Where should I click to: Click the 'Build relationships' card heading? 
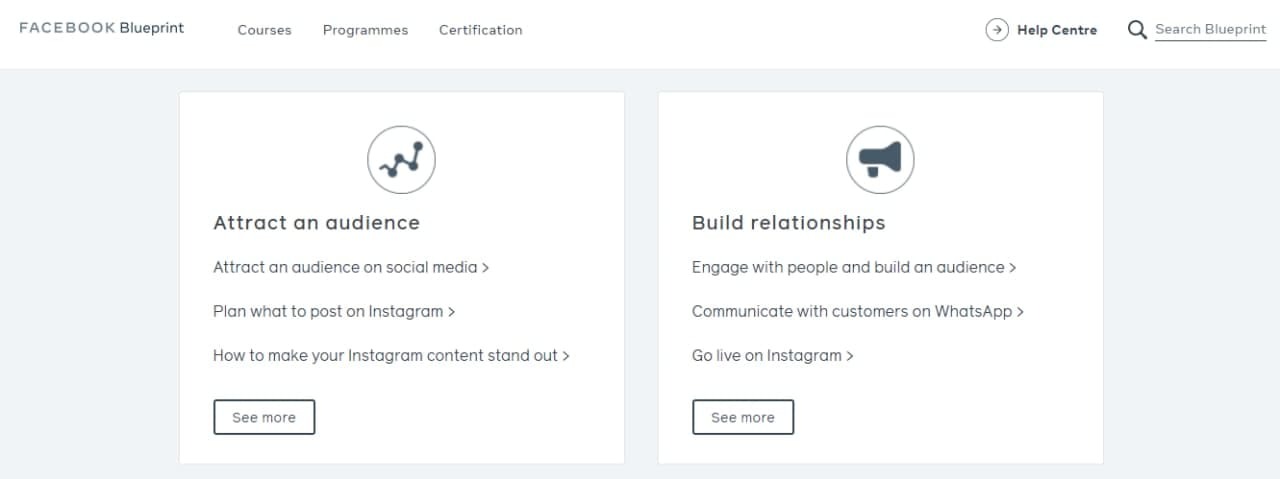788,222
